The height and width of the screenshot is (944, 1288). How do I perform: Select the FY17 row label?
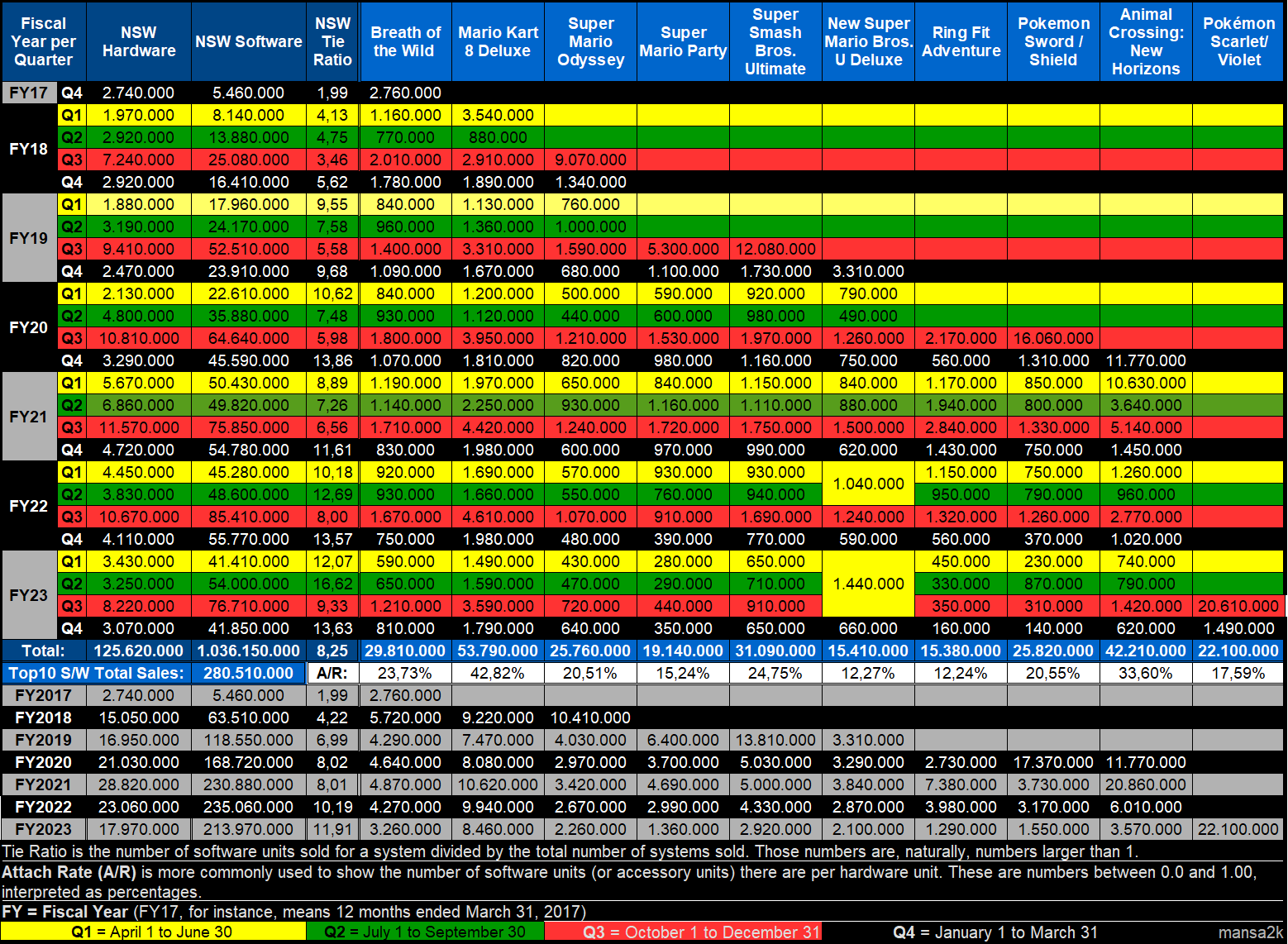point(29,93)
